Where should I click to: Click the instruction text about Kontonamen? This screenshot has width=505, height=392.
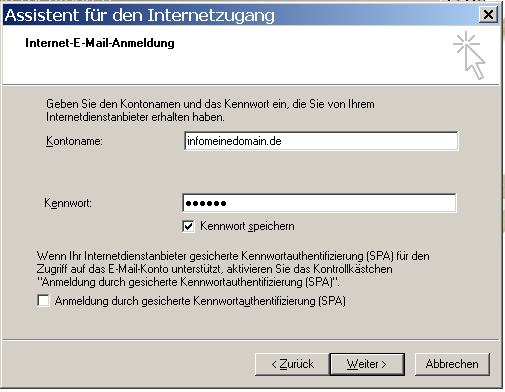pos(210,110)
